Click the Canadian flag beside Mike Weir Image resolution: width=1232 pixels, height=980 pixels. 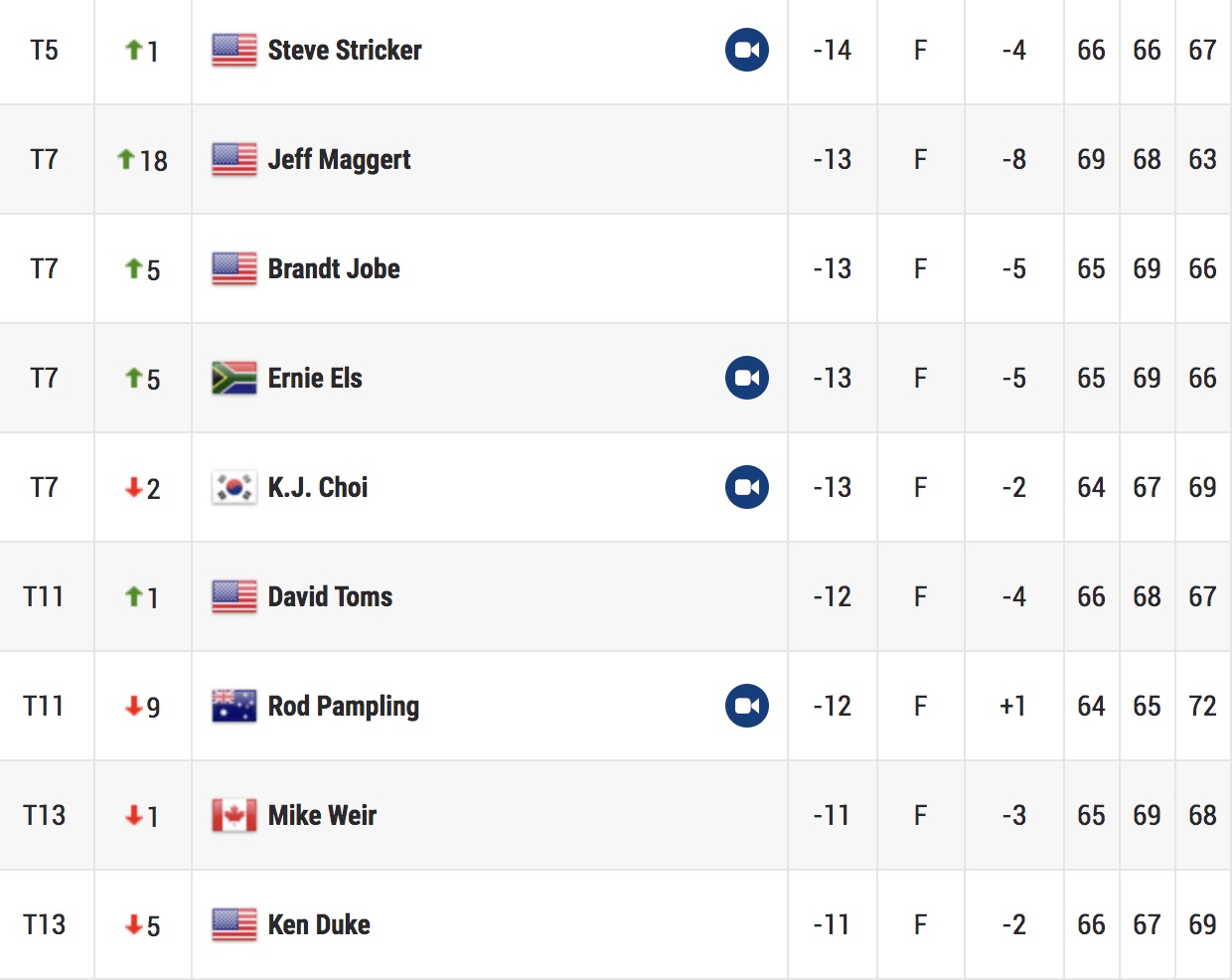[x=234, y=815]
